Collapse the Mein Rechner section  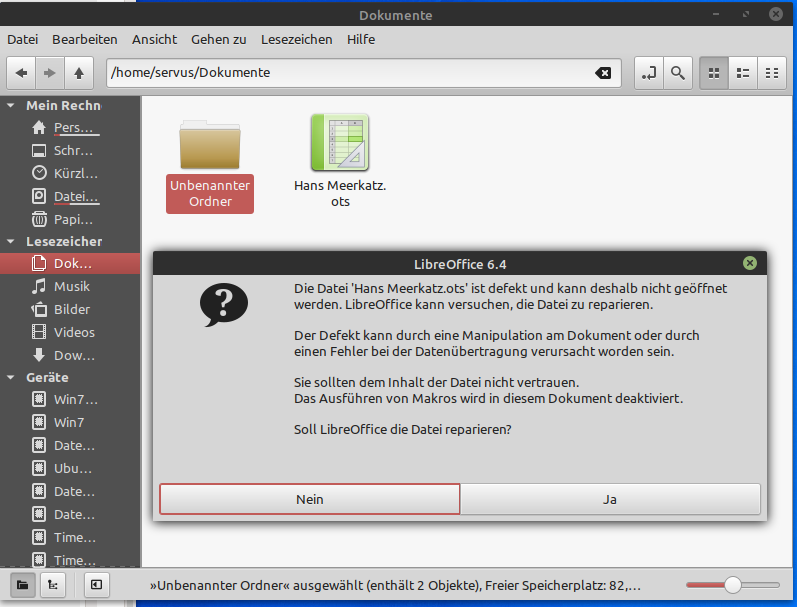click(x=10, y=106)
